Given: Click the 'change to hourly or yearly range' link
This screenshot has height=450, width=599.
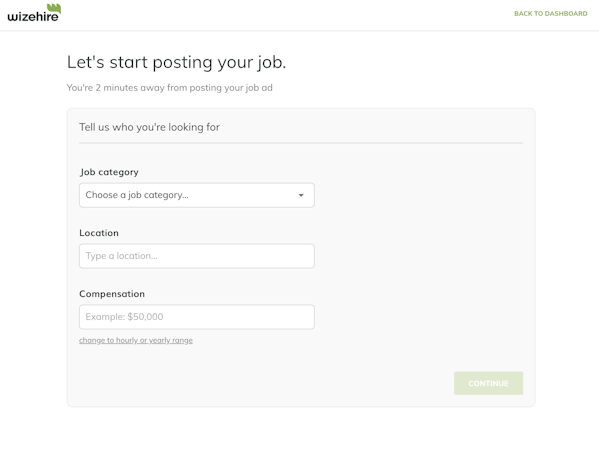Looking at the screenshot, I should point(136,340).
